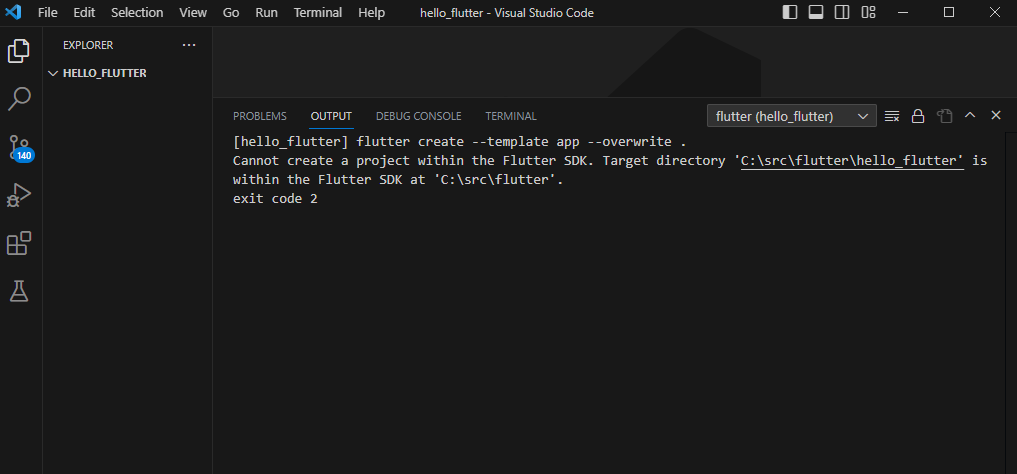Screen dimensions: 1017x474
Task: Open the Help menu
Action: pyautogui.click(x=371, y=12)
